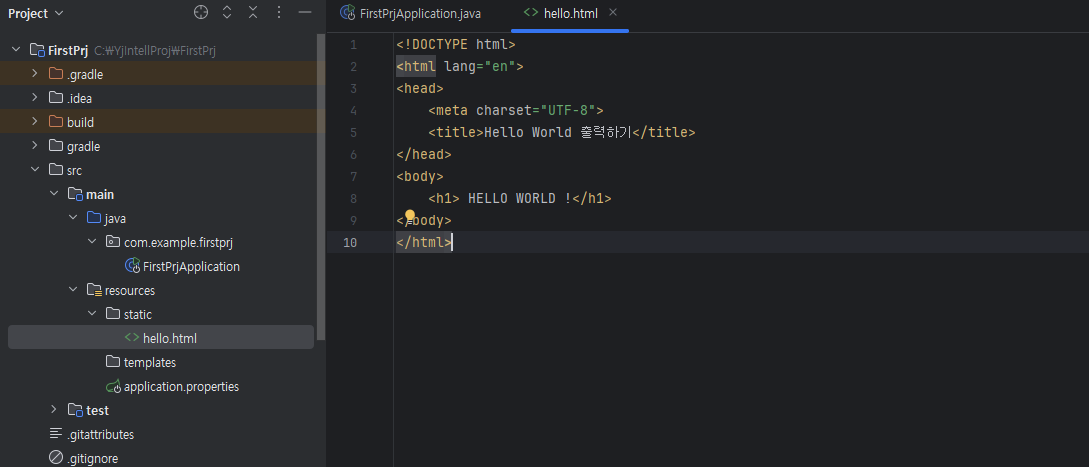Collapse the com.example.firstprj package
Viewport: 1089px width, 467px height.
click(91, 242)
